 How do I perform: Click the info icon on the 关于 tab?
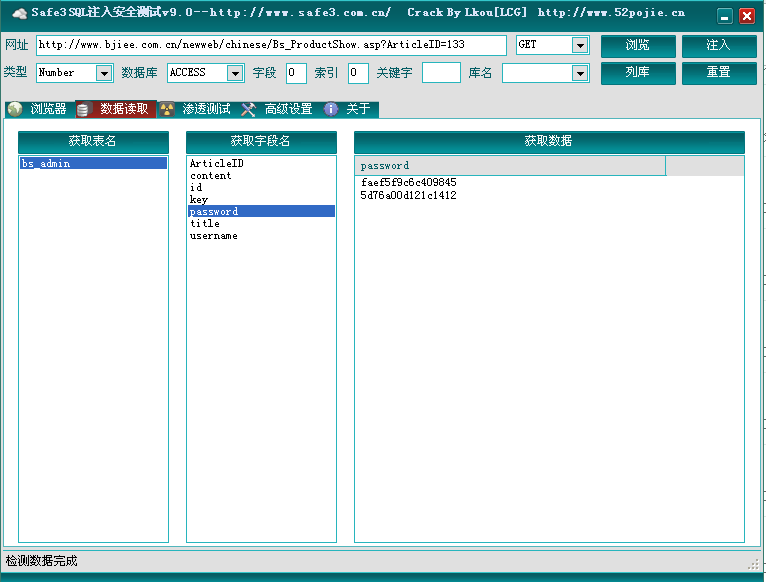pyautogui.click(x=331, y=109)
